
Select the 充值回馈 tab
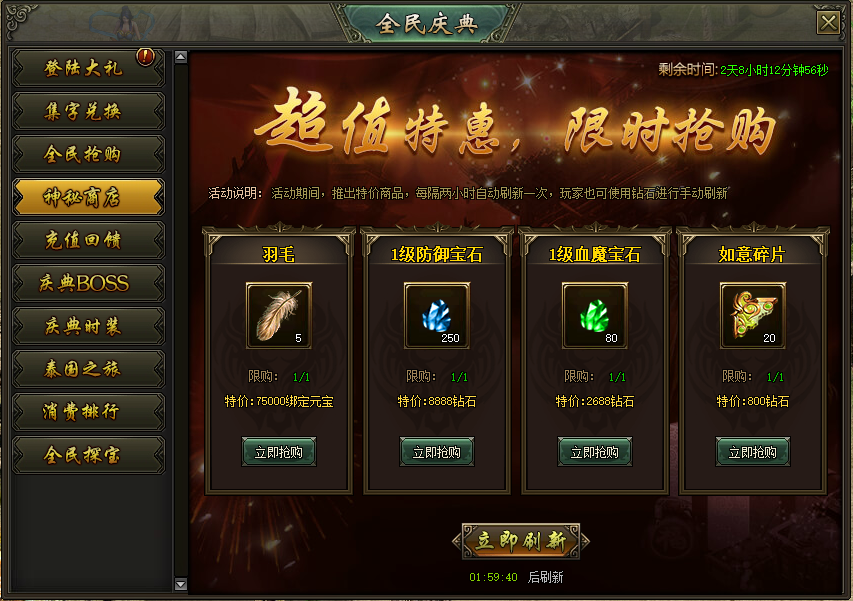(88, 240)
